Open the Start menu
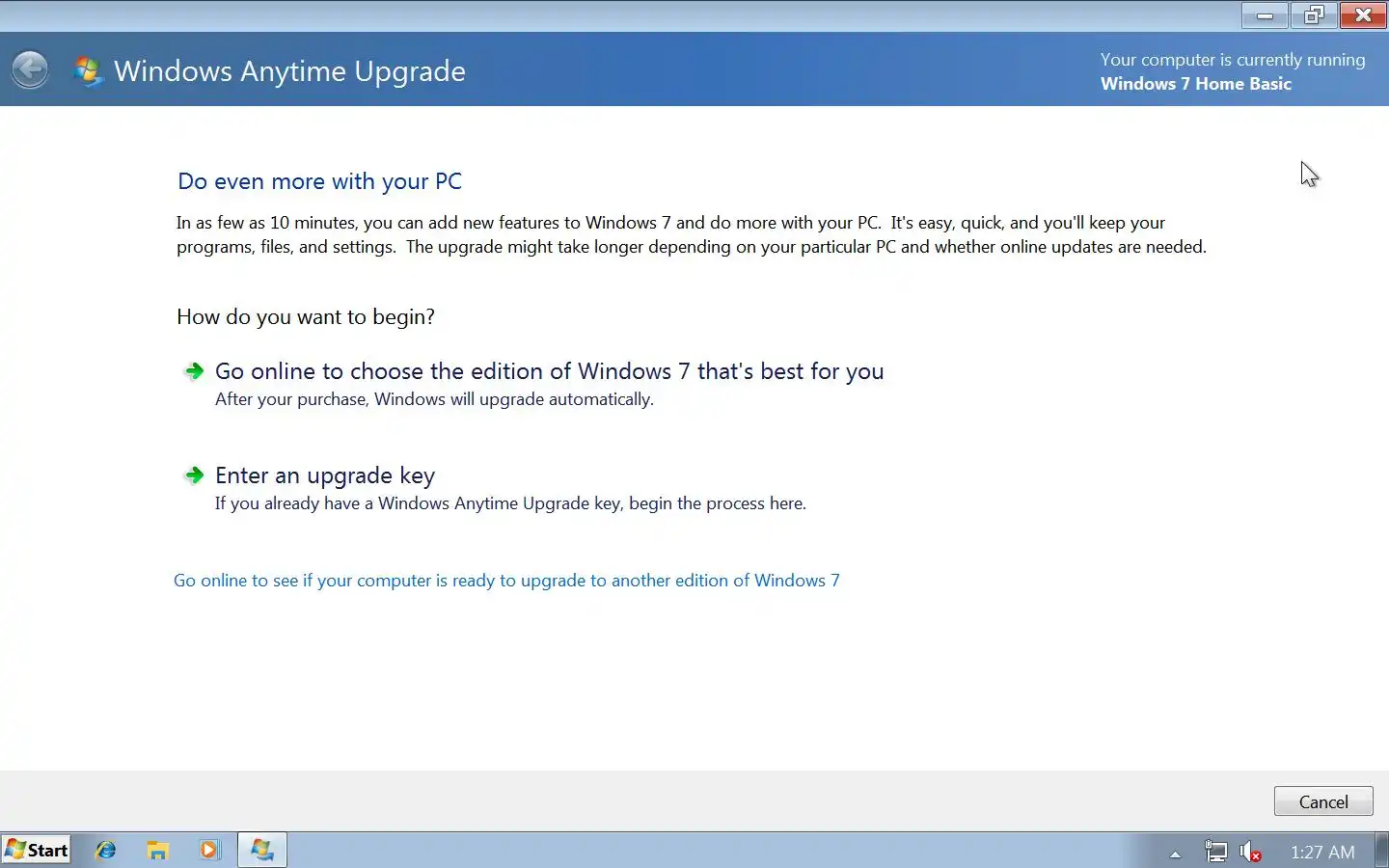 pos(37,850)
